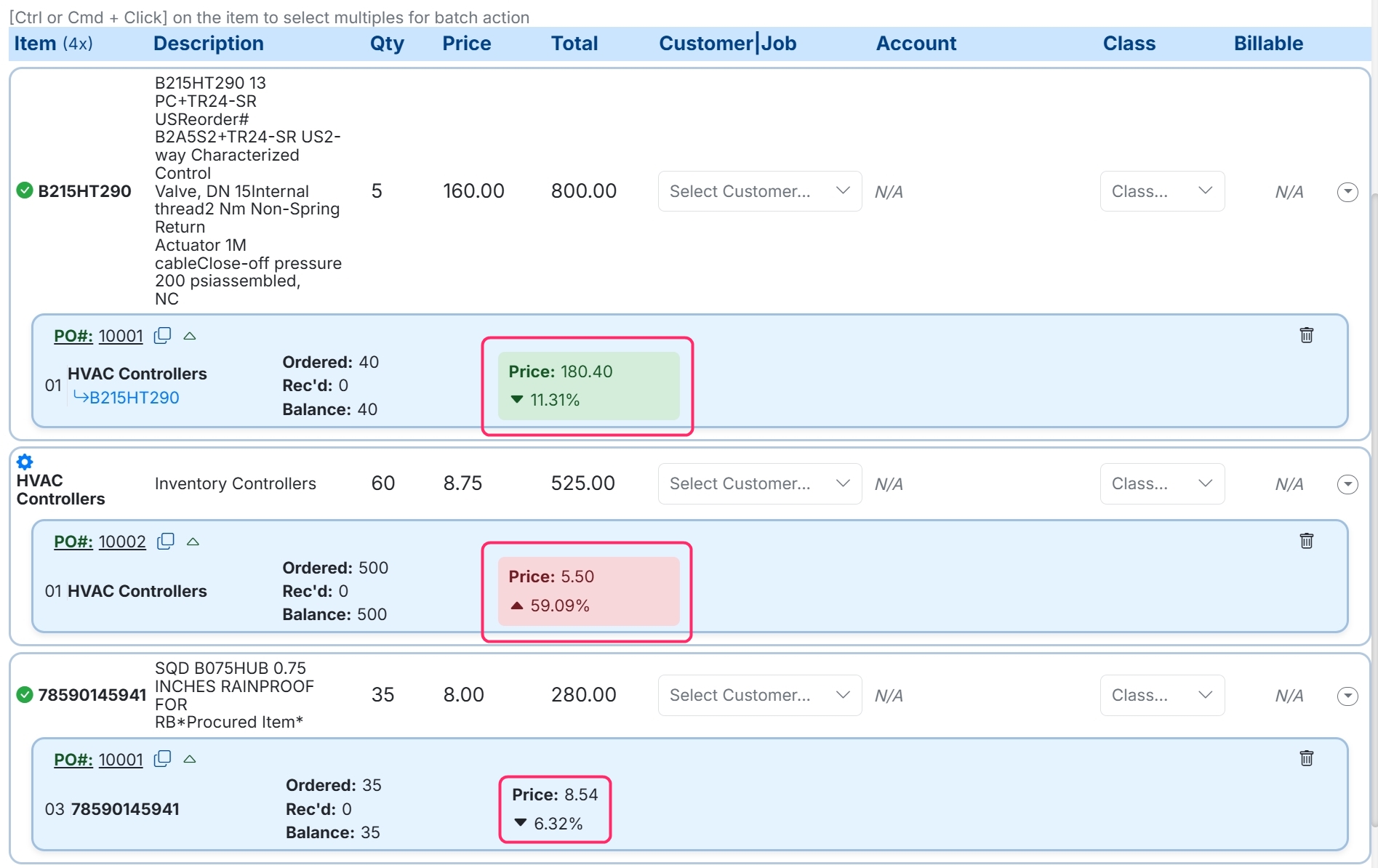This screenshot has width=1378, height=868.
Task: Open the row actions menu for 78590145941
Action: tap(1347, 696)
